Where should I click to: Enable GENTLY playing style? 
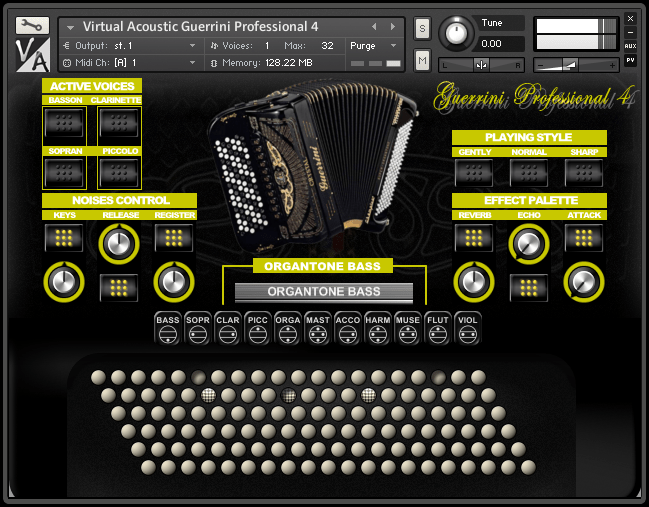pyautogui.click(x=474, y=173)
